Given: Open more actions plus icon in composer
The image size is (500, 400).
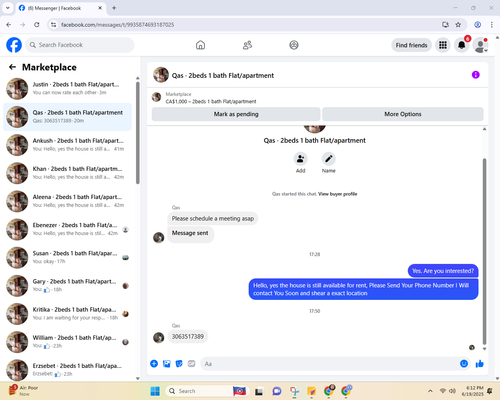Looking at the screenshot, I should (x=154, y=364).
